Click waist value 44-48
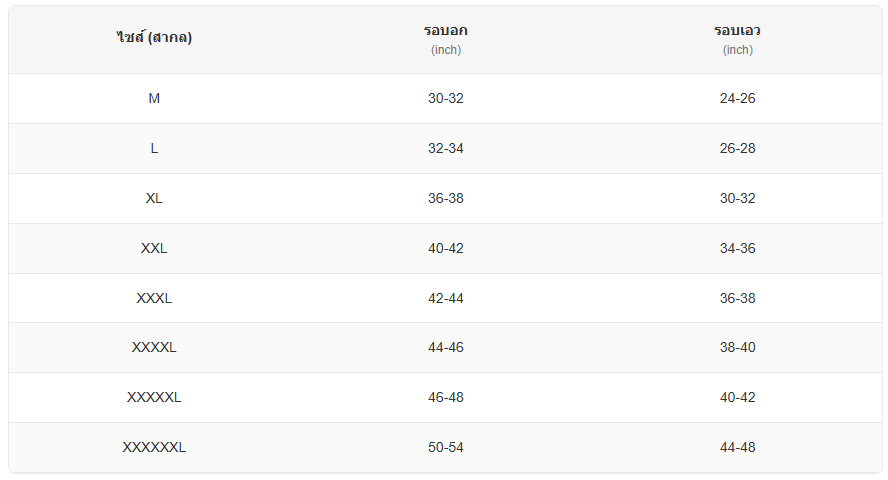This screenshot has height=480, width=888. click(x=738, y=448)
